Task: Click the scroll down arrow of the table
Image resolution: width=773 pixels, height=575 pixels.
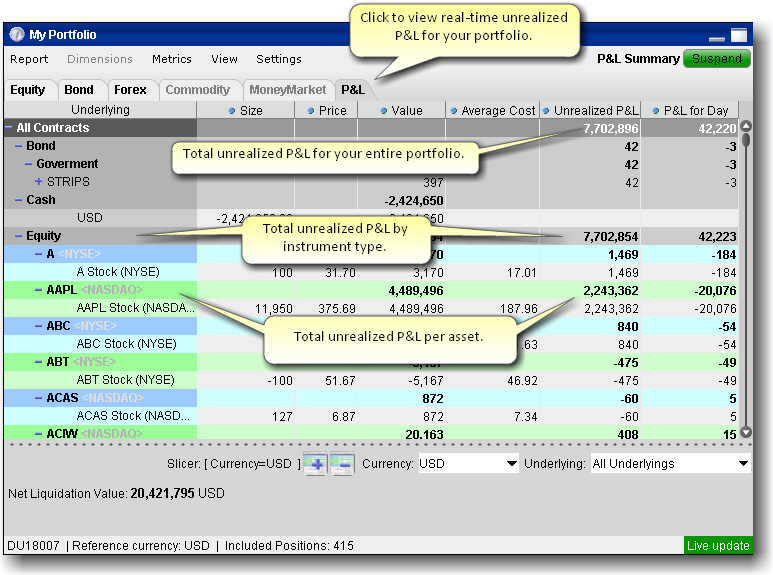Action: 745,432
